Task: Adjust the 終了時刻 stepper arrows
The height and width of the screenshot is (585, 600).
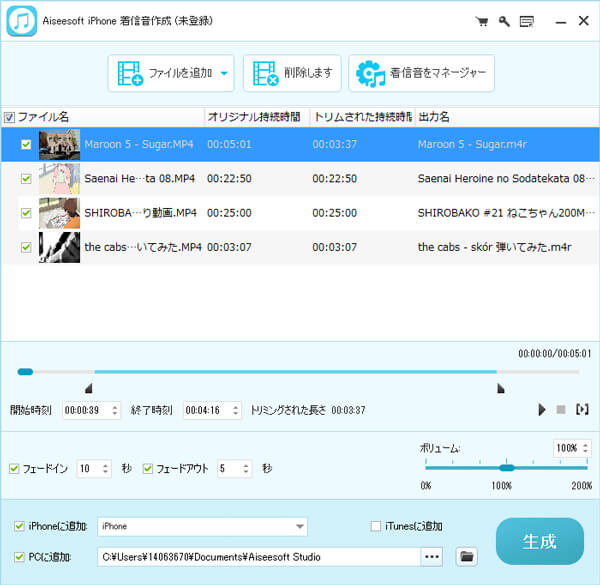Action: 236,411
